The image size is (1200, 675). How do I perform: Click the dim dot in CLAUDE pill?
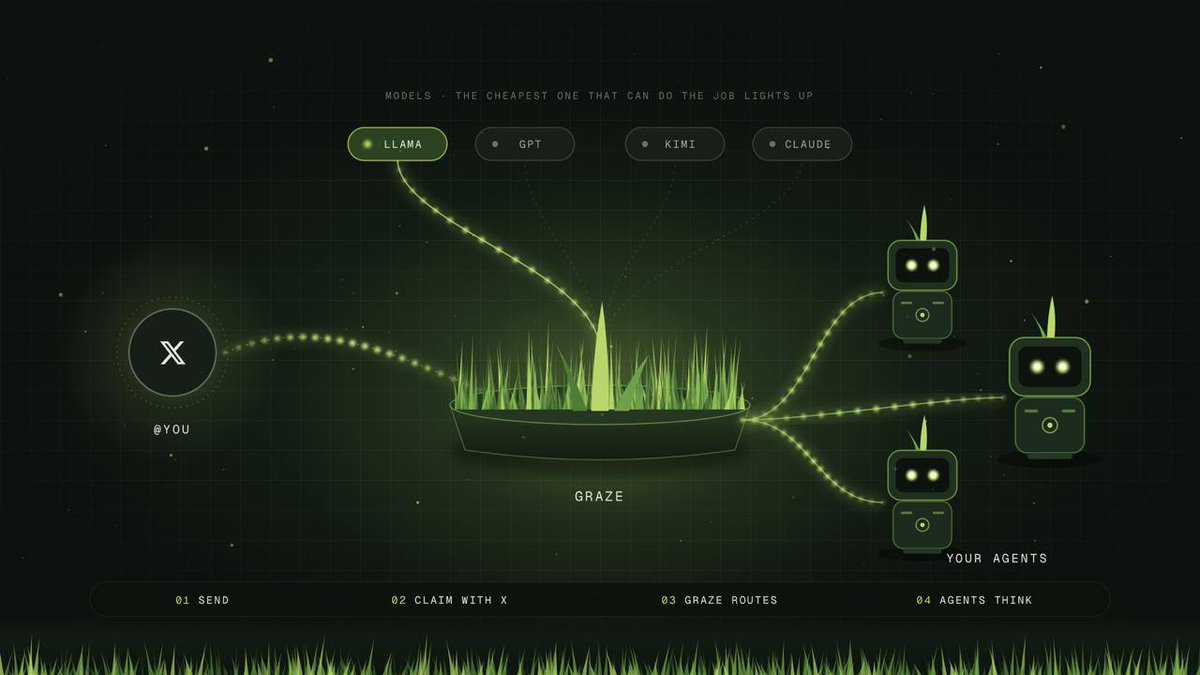click(x=772, y=144)
